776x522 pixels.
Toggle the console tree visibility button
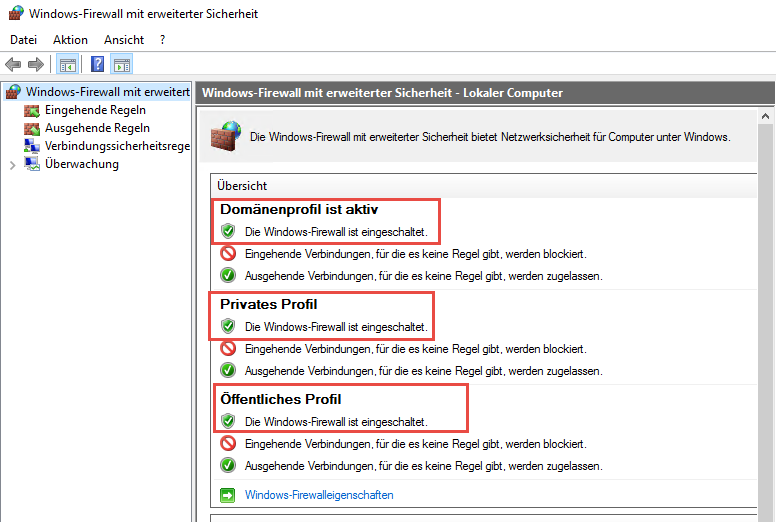click(x=67, y=65)
